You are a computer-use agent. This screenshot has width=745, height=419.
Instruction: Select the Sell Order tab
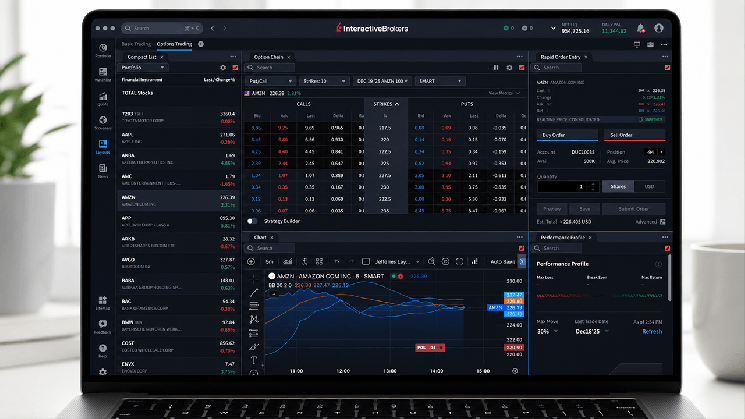[x=634, y=135]
